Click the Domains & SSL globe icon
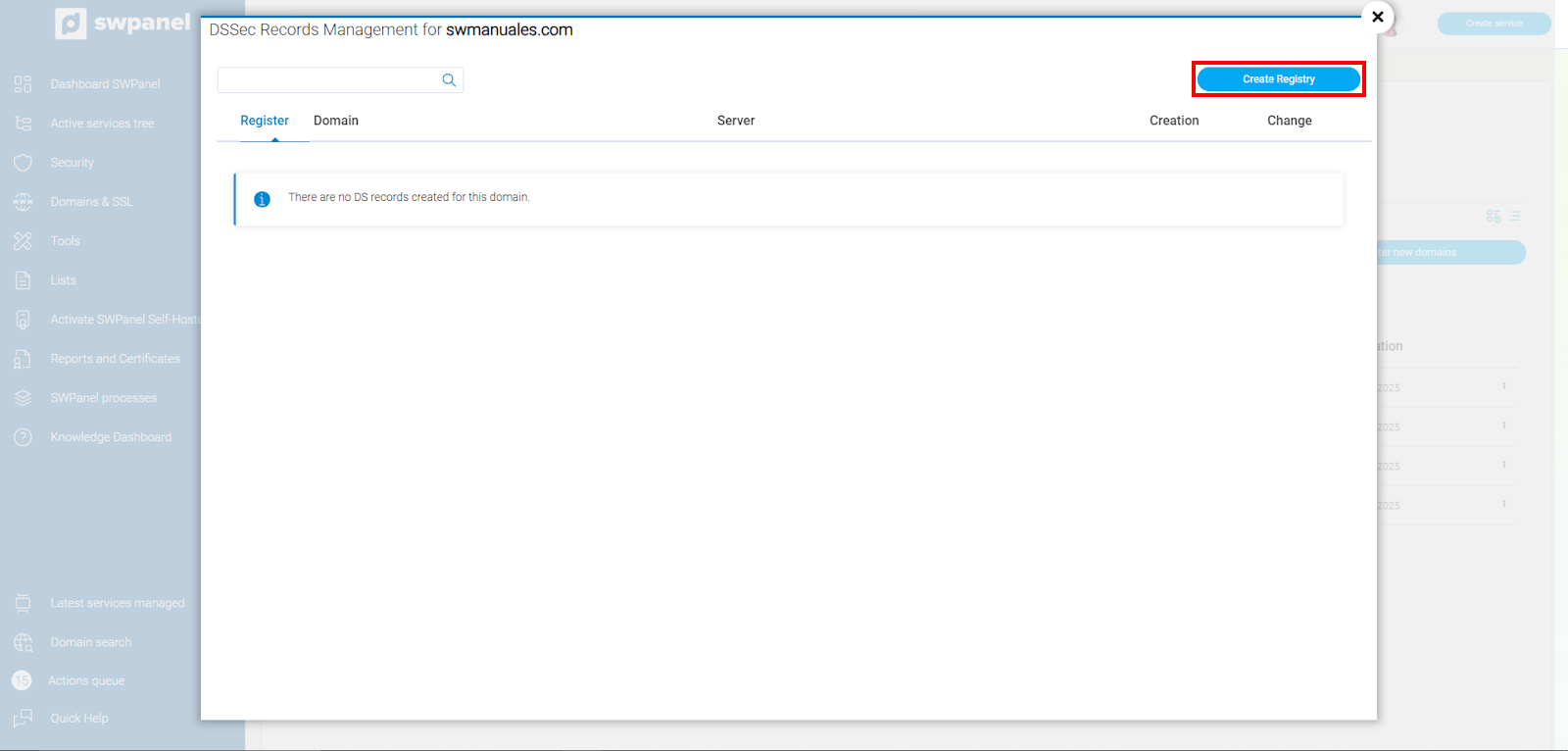 point(24,202)
